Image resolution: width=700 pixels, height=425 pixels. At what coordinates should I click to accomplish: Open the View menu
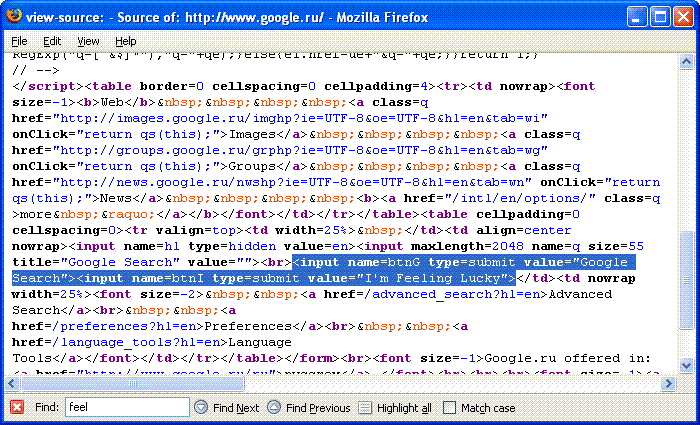[x=88, y=42]
